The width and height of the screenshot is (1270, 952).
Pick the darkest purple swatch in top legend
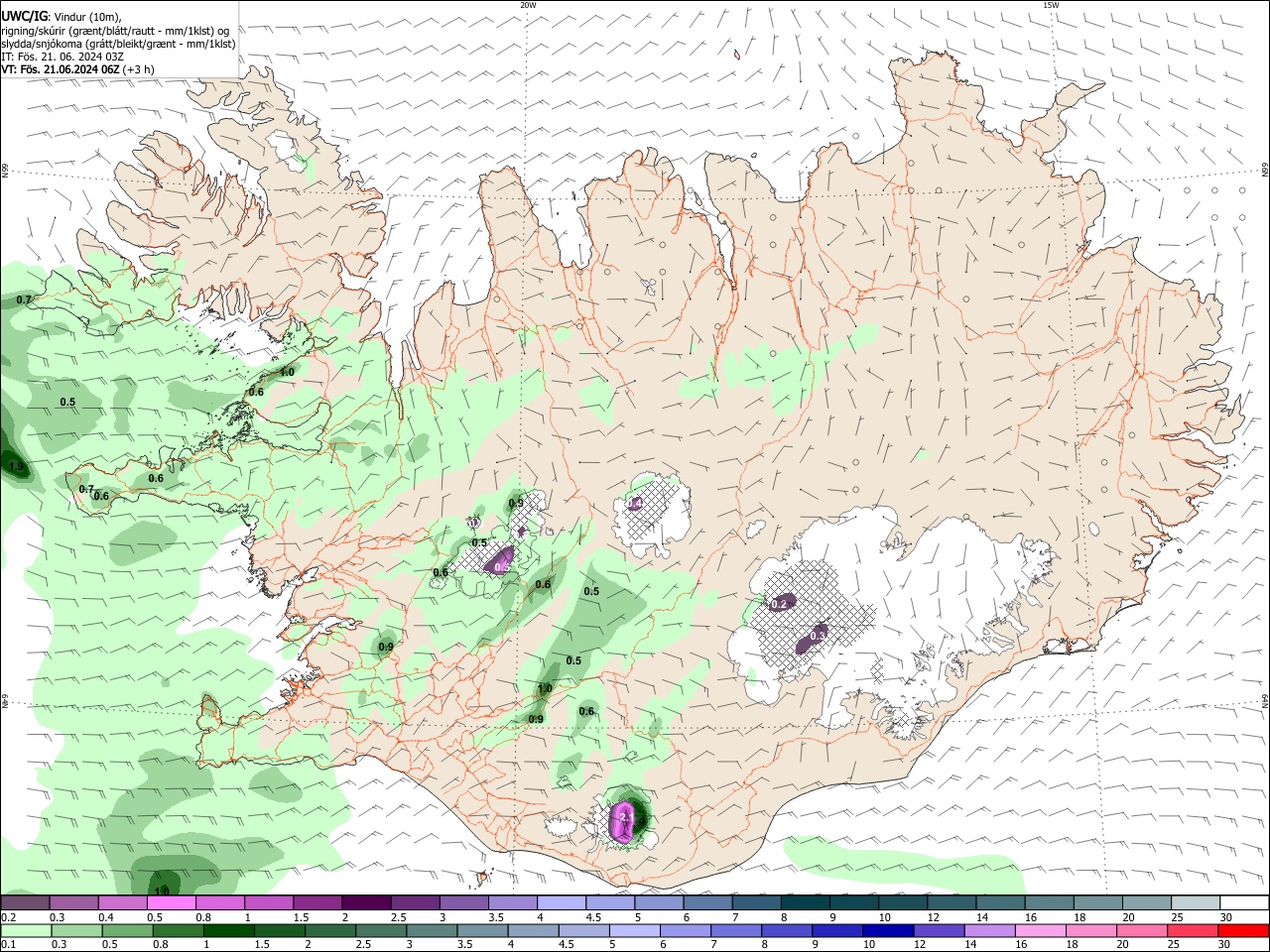tap(365, 902)
